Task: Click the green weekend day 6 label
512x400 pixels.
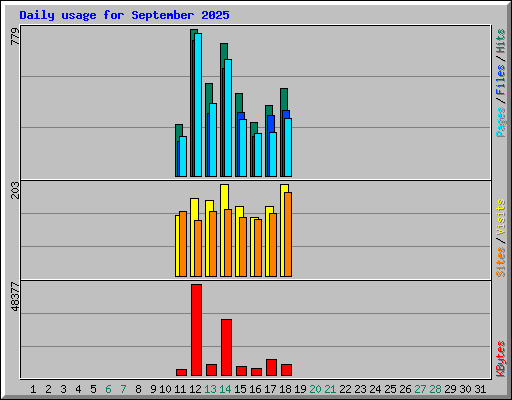Action: (108, 389)
